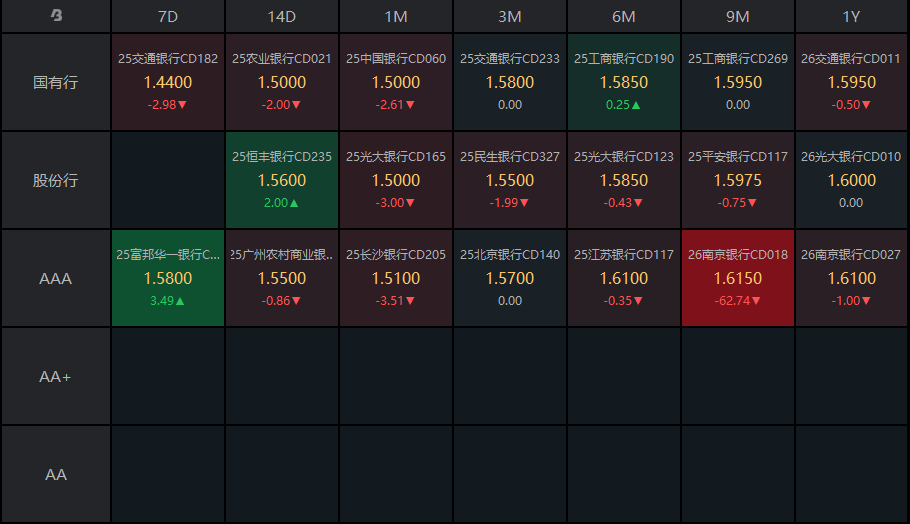Click the 25平安银行CD117 quote cell
910x524 pixels.
coord(738,180)
